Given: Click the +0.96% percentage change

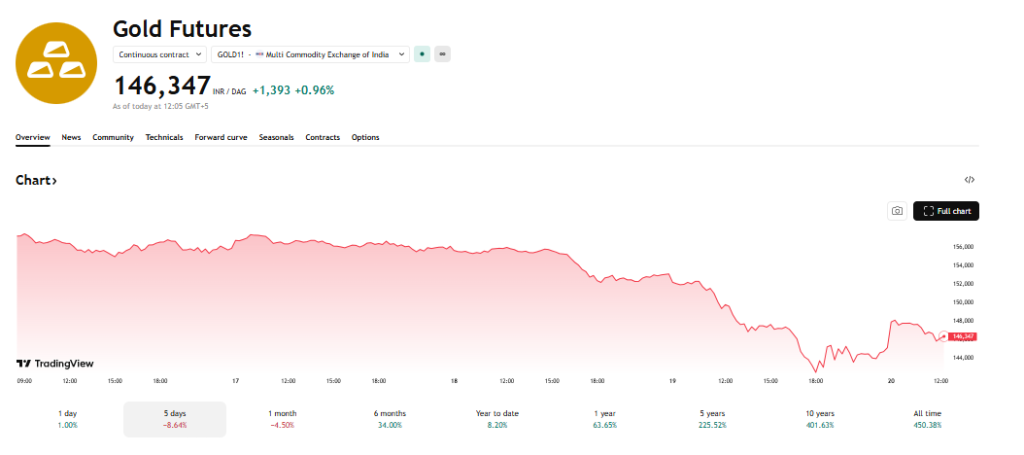Looking at the screenshot, I should (x=314, y=91).
